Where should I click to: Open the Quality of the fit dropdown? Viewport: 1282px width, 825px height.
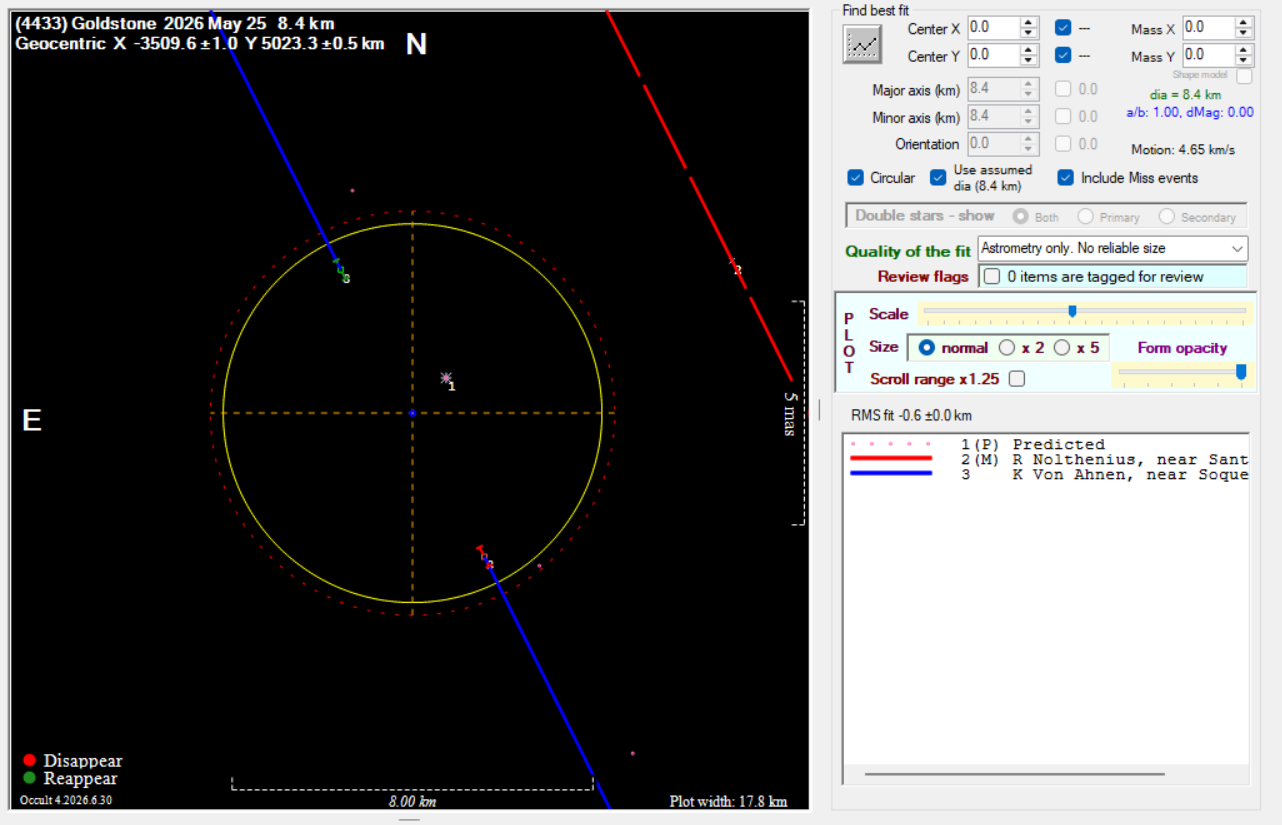point(1113,248)
